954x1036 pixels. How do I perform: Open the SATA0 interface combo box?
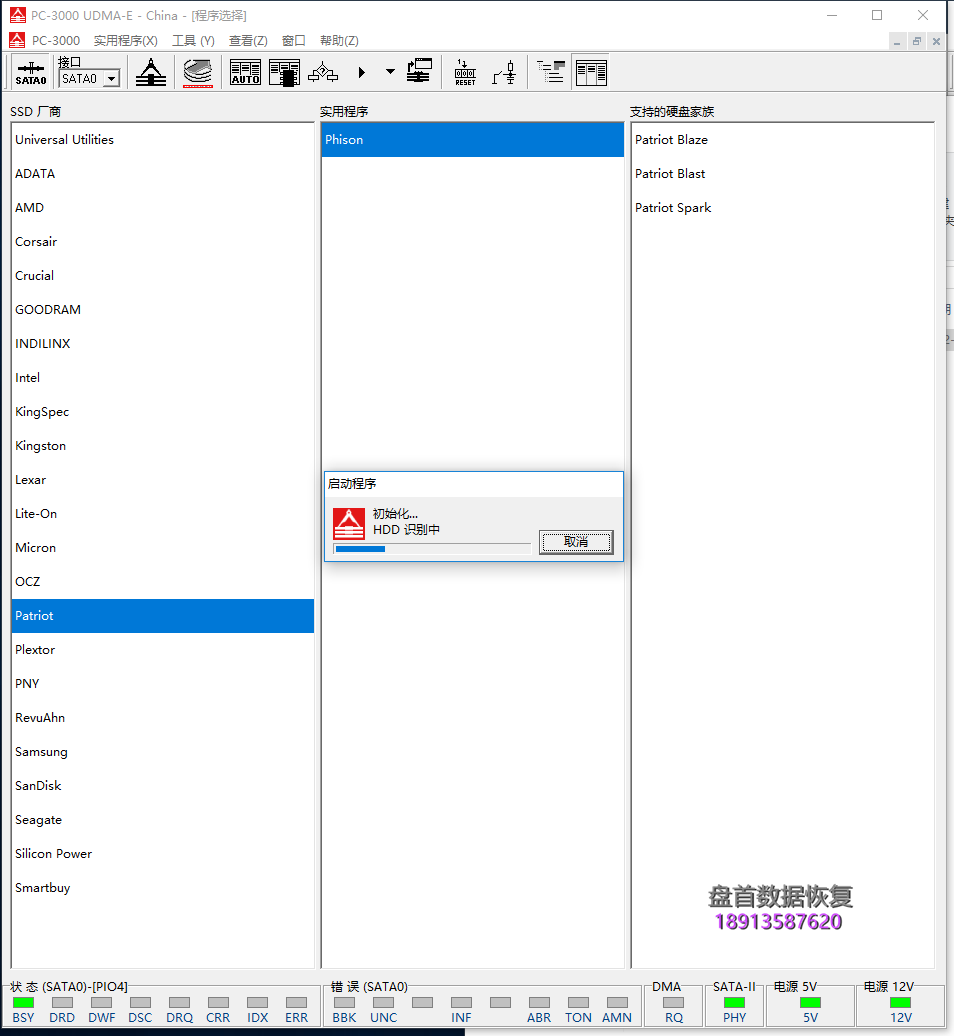(x=89, y=79)
